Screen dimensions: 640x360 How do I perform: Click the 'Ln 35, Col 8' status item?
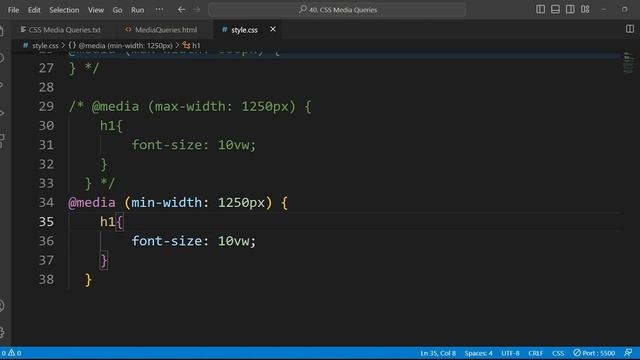tap(438, 353)
